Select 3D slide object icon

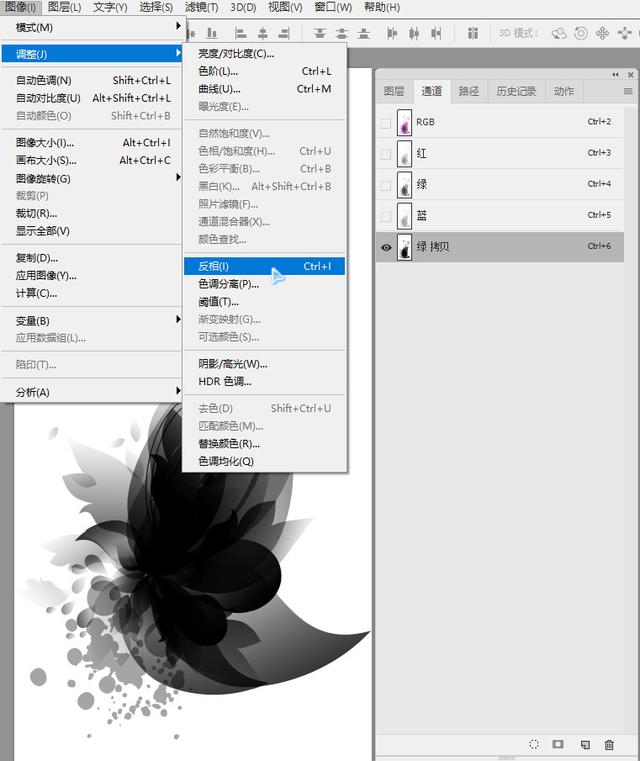pyautogui.click(x=624, y=33)
